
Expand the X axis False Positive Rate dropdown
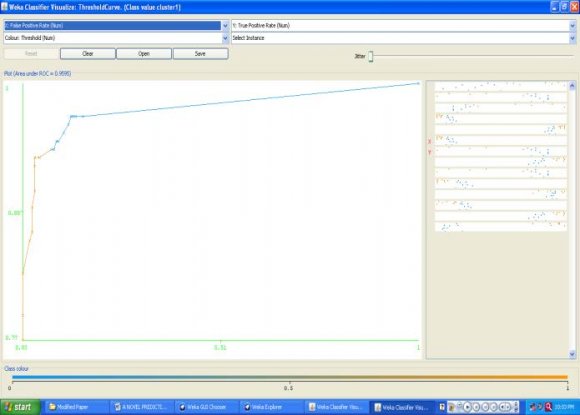(x=225, y=26)
